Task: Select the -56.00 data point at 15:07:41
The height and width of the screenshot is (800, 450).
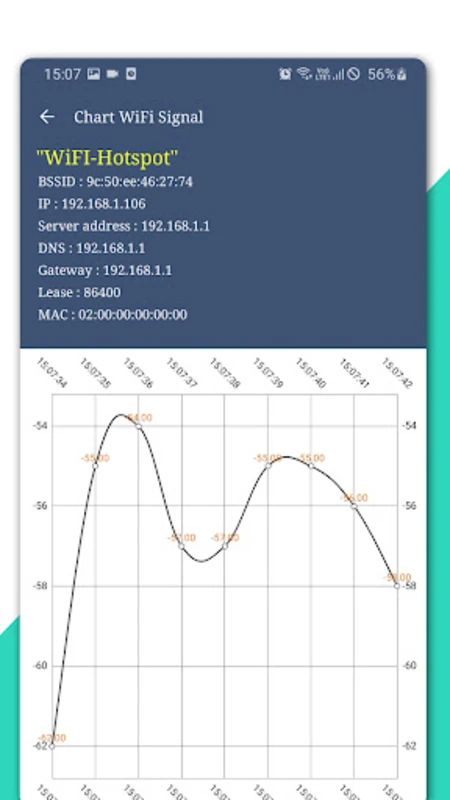Action: tap(354, 506)
